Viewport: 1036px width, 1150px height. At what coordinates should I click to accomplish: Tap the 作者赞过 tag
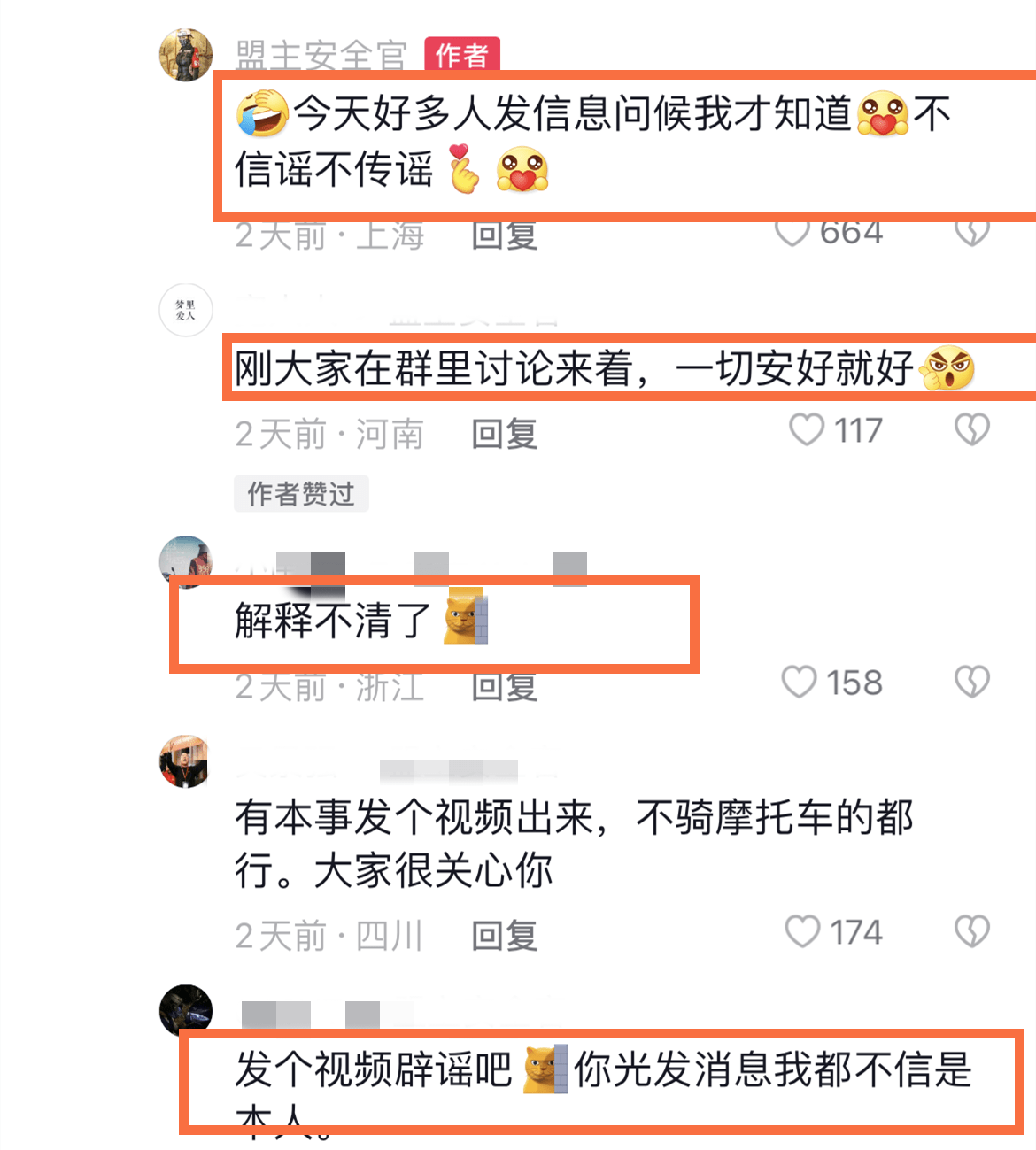[x=301, y=493]
